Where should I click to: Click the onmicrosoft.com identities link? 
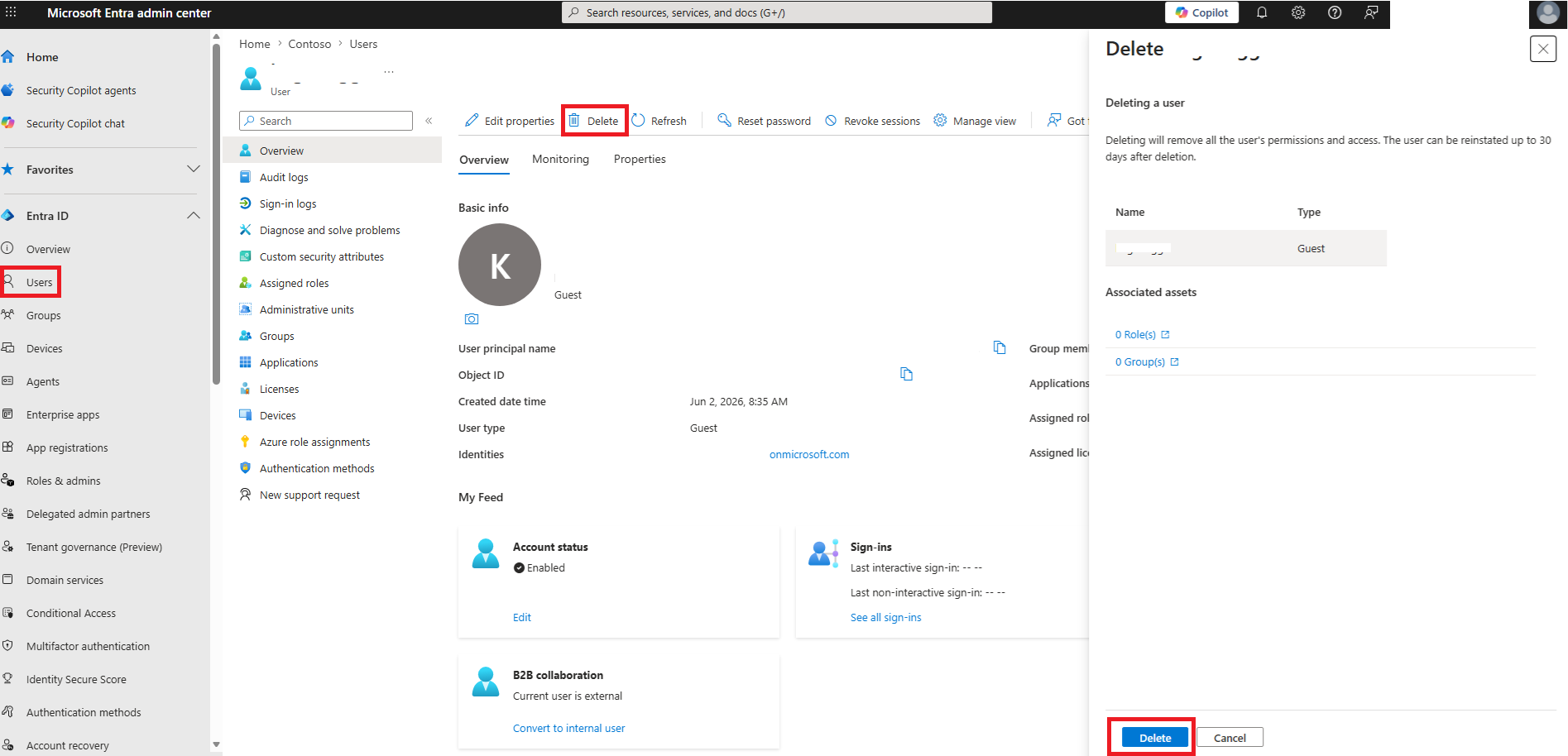pos(809,454)
